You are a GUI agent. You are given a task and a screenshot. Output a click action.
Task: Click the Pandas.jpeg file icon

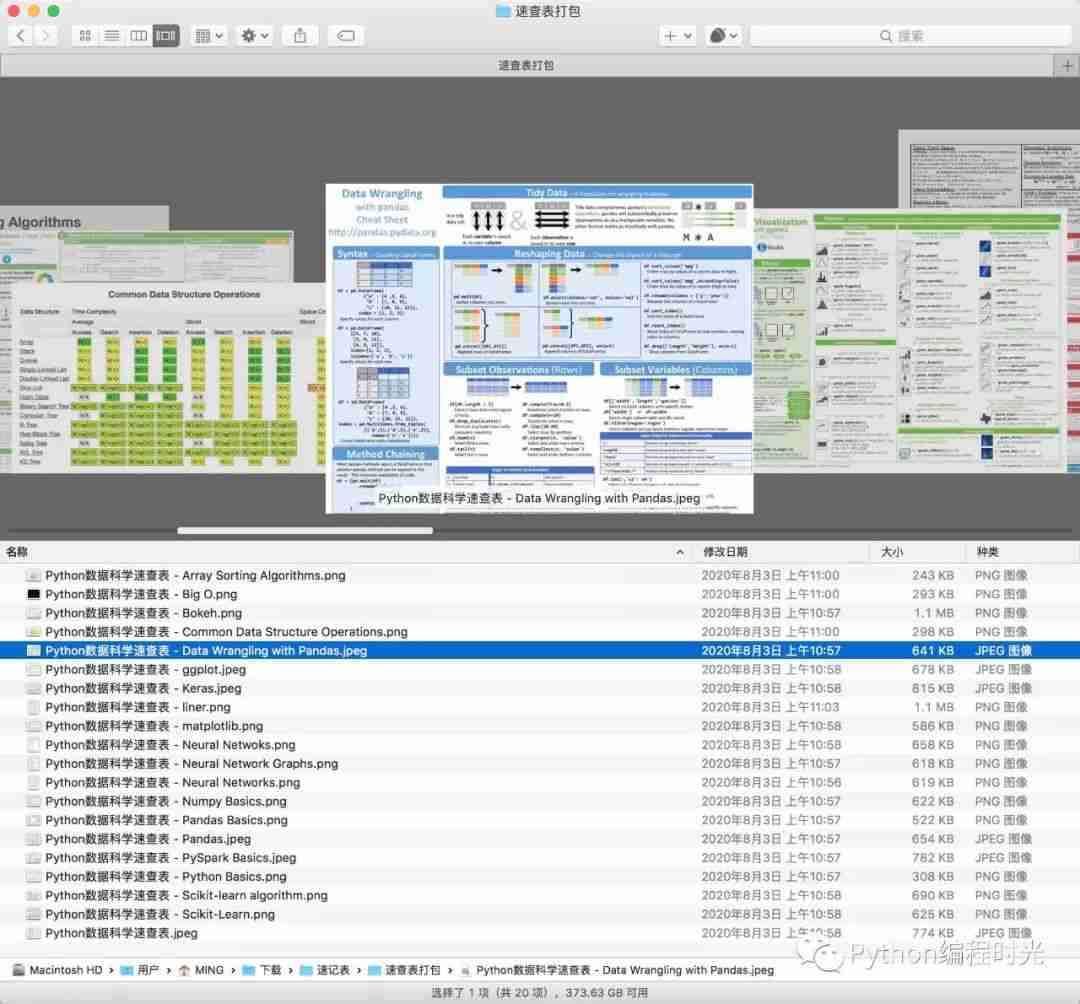pyautogui.click(x=33, y=839)
